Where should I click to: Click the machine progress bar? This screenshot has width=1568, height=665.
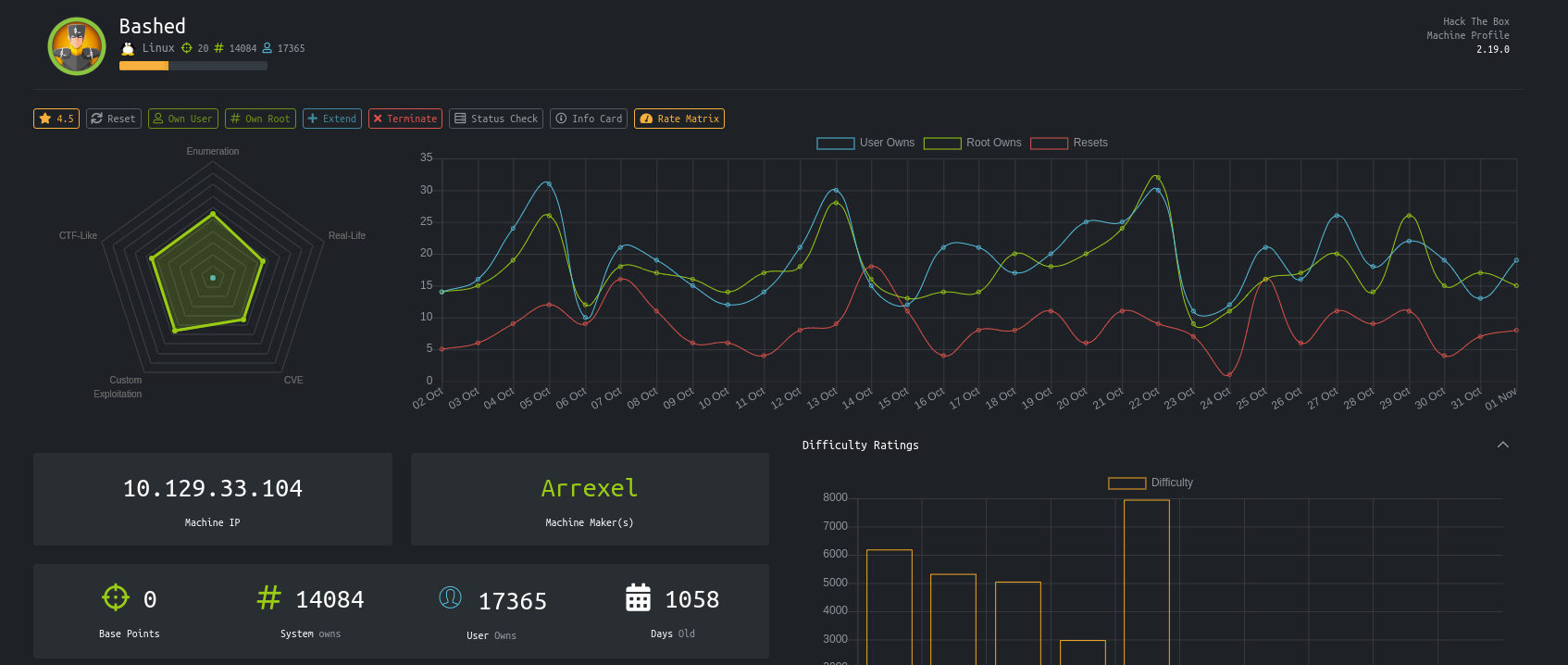click(193, 66)
